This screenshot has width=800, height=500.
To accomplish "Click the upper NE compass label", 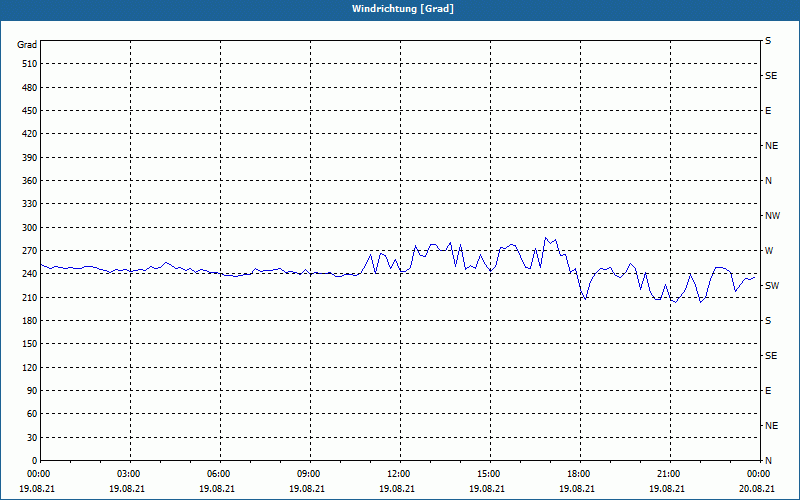I will 771,146.
